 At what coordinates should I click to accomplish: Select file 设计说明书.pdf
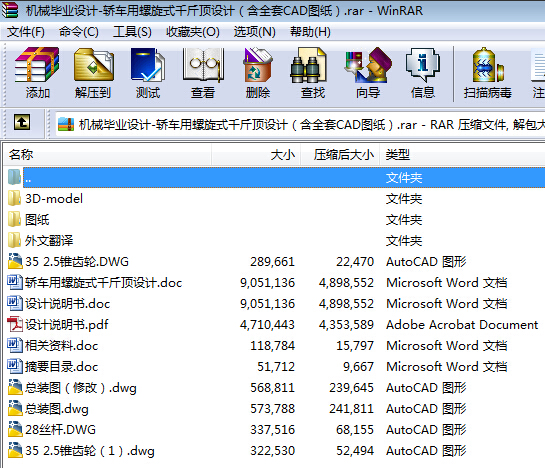point(66,324)
